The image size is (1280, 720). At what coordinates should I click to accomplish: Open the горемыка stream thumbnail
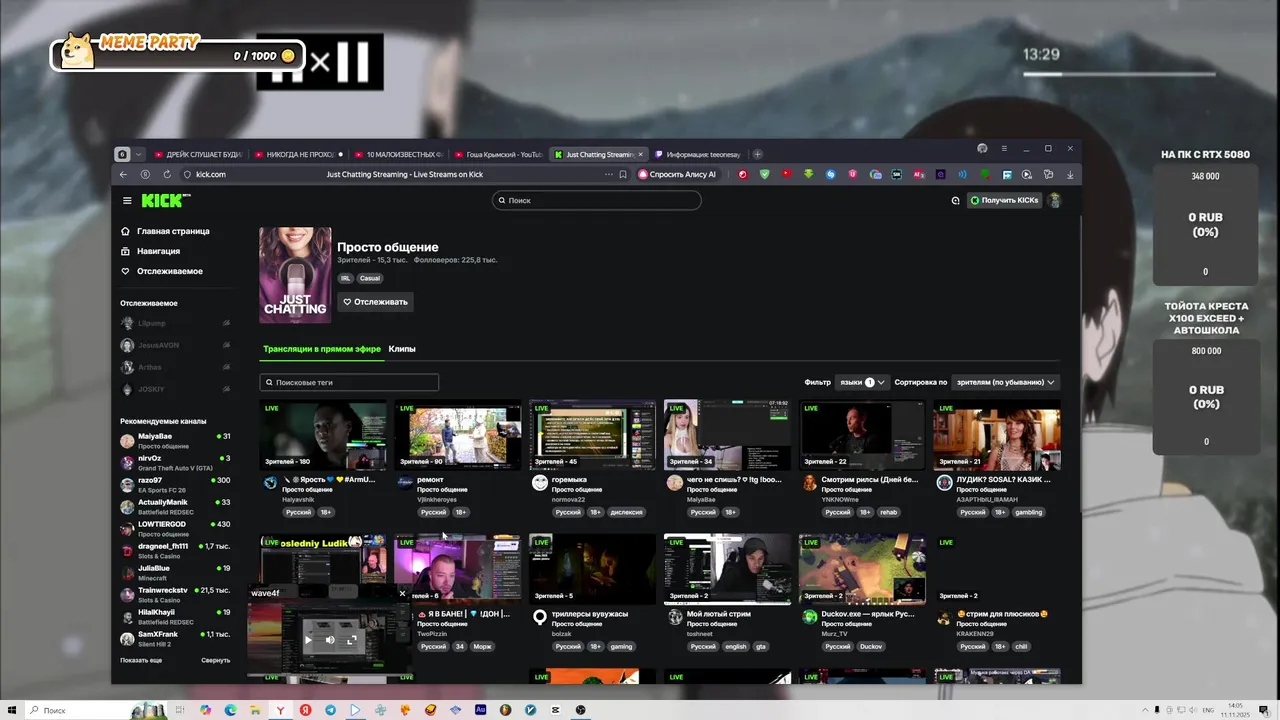(x=592, y=435)
